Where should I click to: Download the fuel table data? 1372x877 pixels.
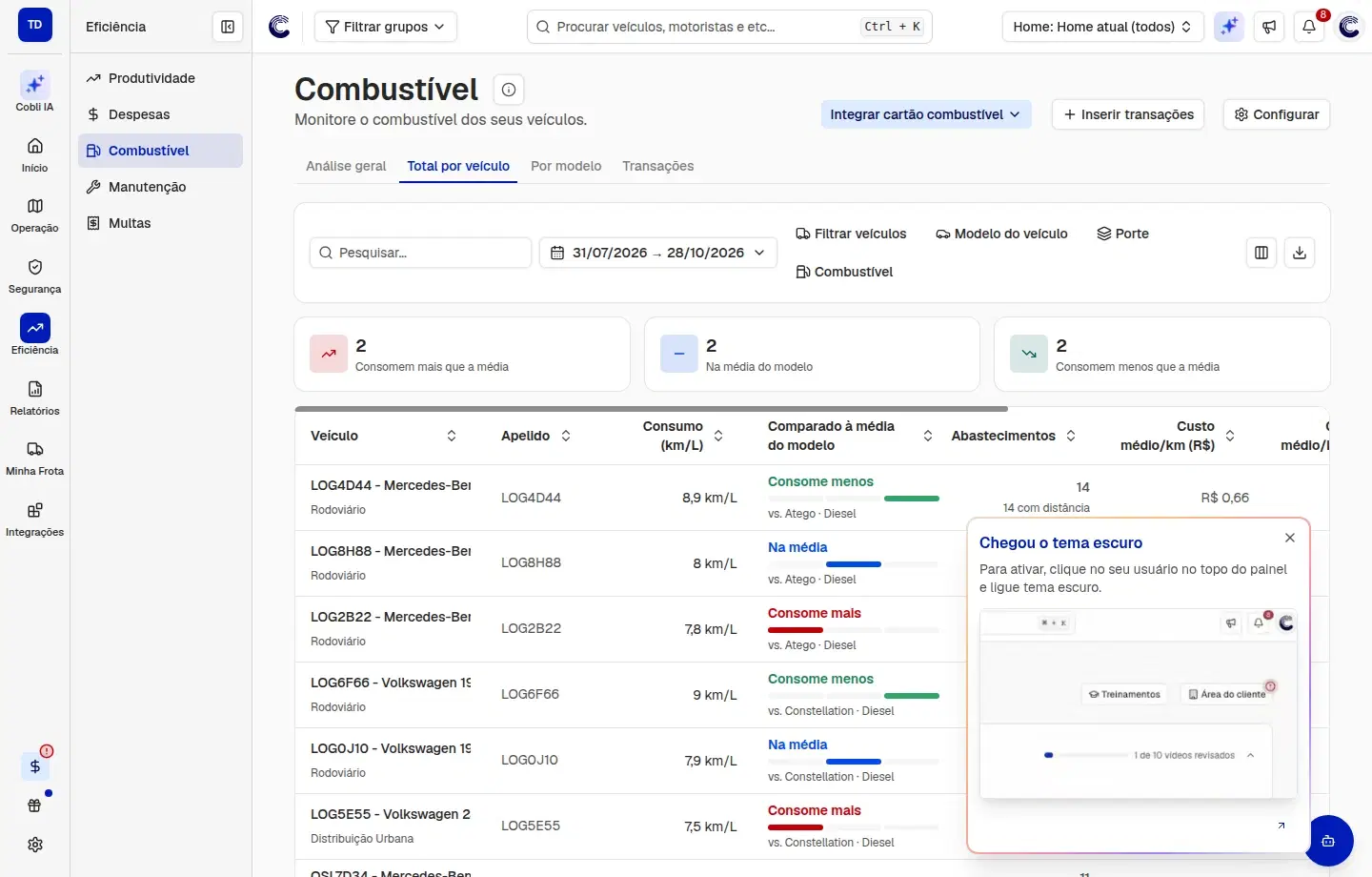pos(1300,253)
